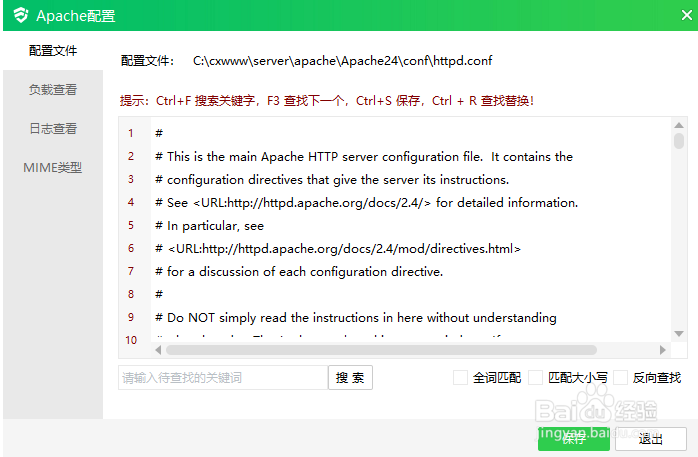Click the green 保存 button
The width and height of the screenshot is (698, 457).
(573, 439)
